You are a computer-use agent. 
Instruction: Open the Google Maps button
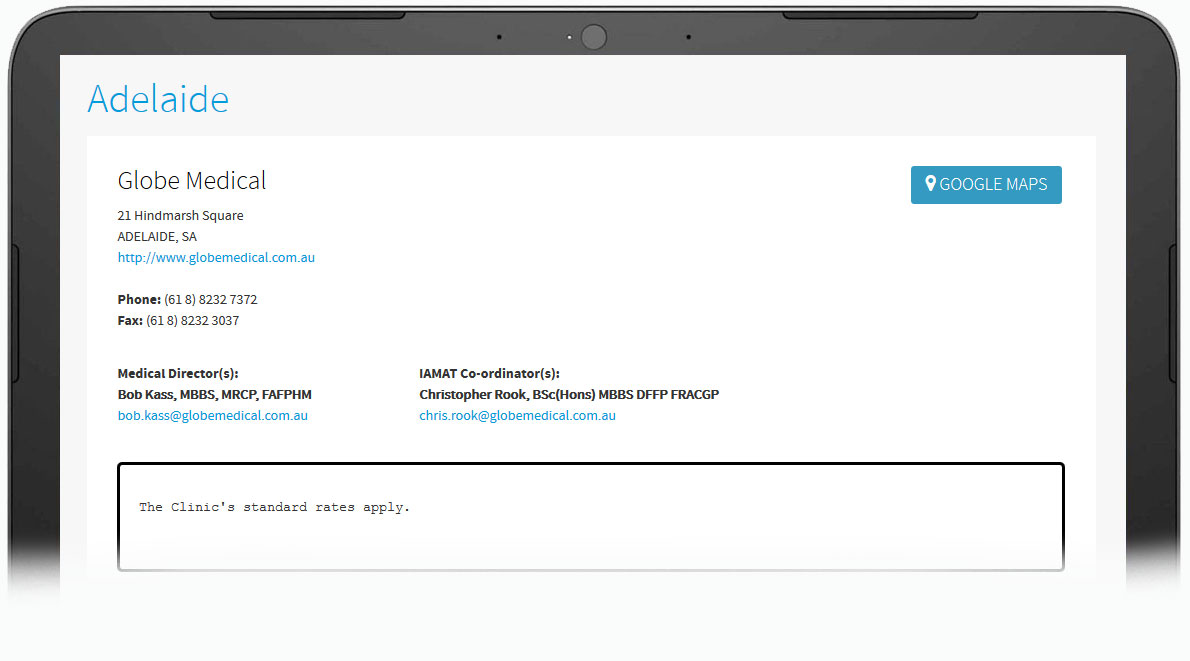click(x=986, y=184)
